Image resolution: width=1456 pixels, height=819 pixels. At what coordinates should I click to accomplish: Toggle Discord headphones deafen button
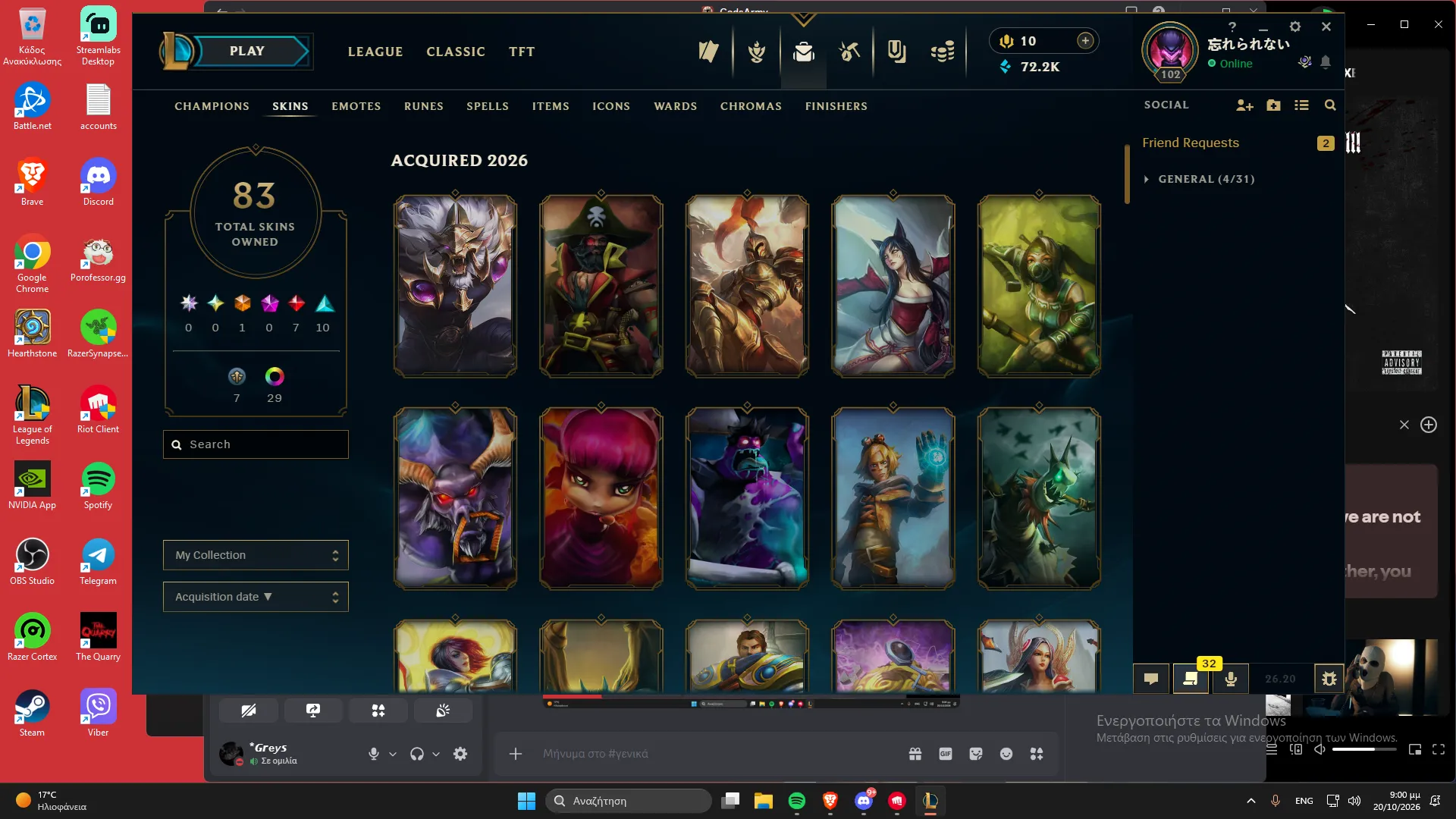click(x=416, y=754)
